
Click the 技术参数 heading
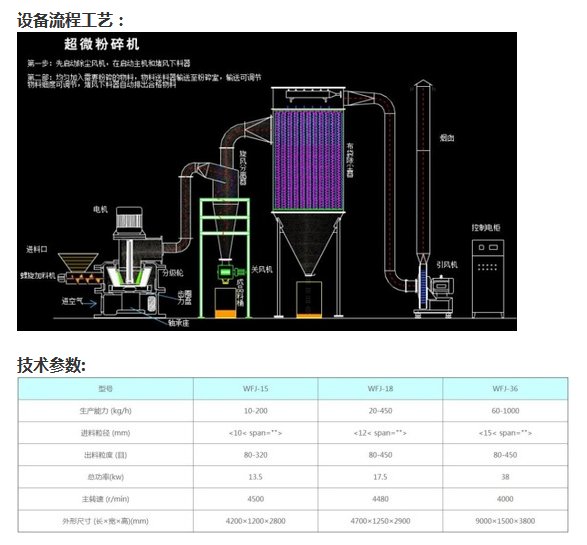point(52,365)
